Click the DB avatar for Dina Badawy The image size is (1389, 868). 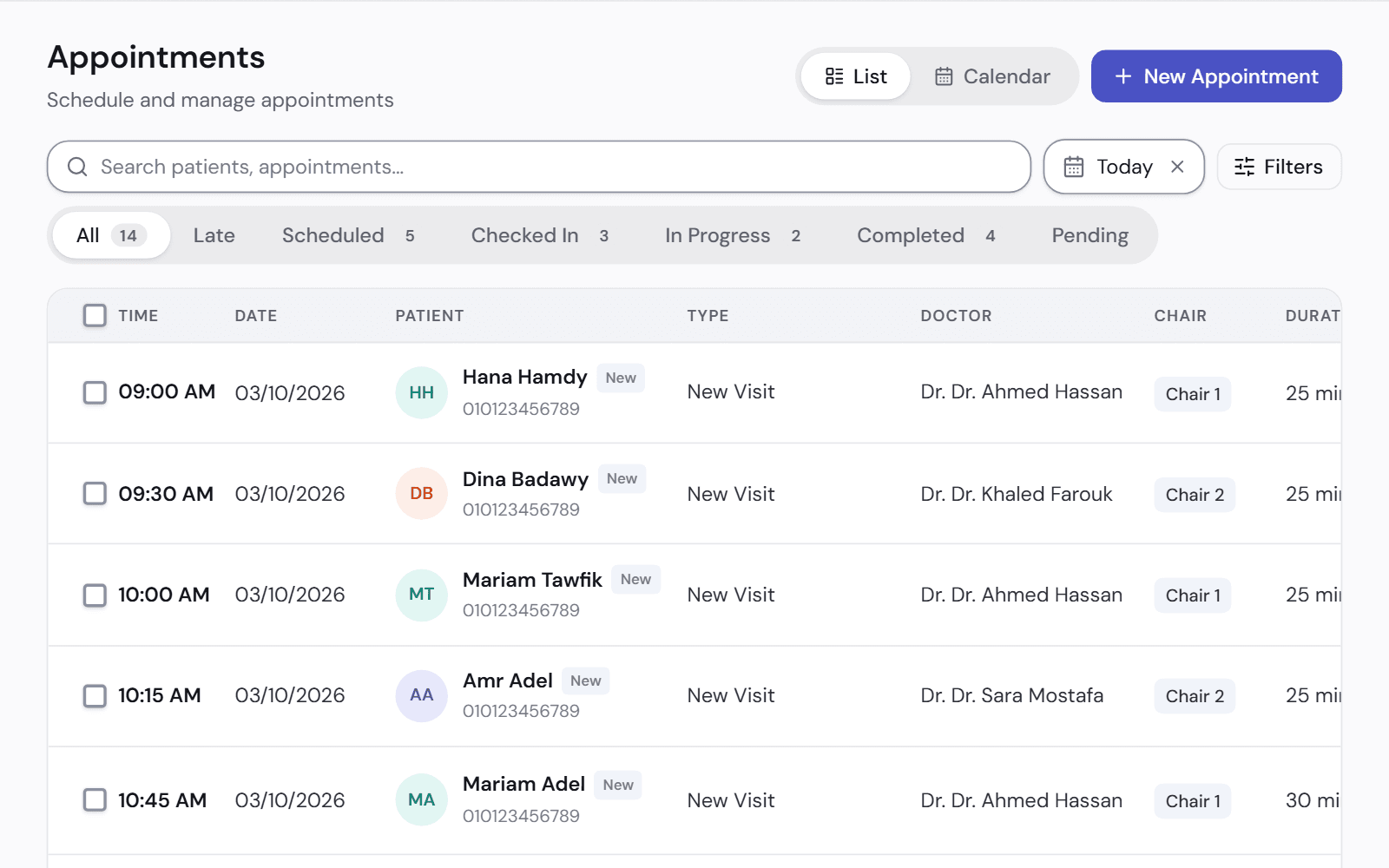tap(422, 493)
